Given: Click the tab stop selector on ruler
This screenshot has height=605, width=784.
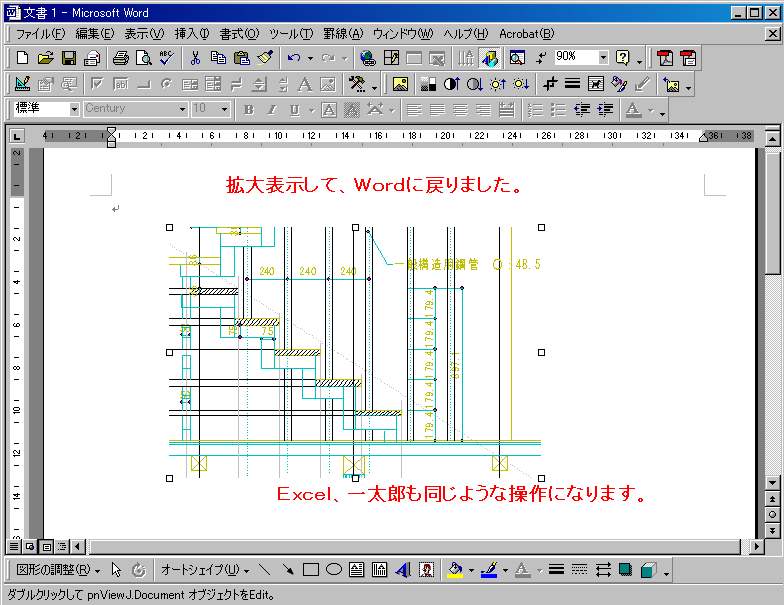Looking at the screenshot, I should (17, 136).
